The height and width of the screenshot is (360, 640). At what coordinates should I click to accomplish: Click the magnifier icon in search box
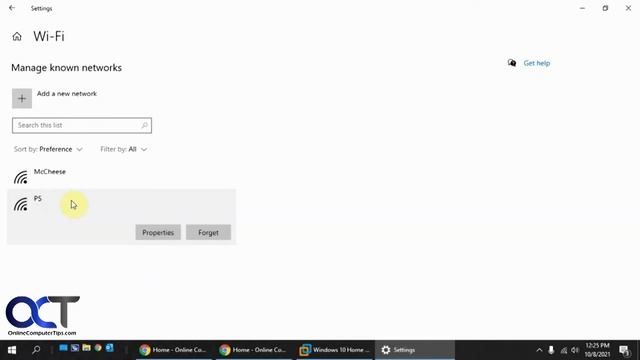point(144,125)
